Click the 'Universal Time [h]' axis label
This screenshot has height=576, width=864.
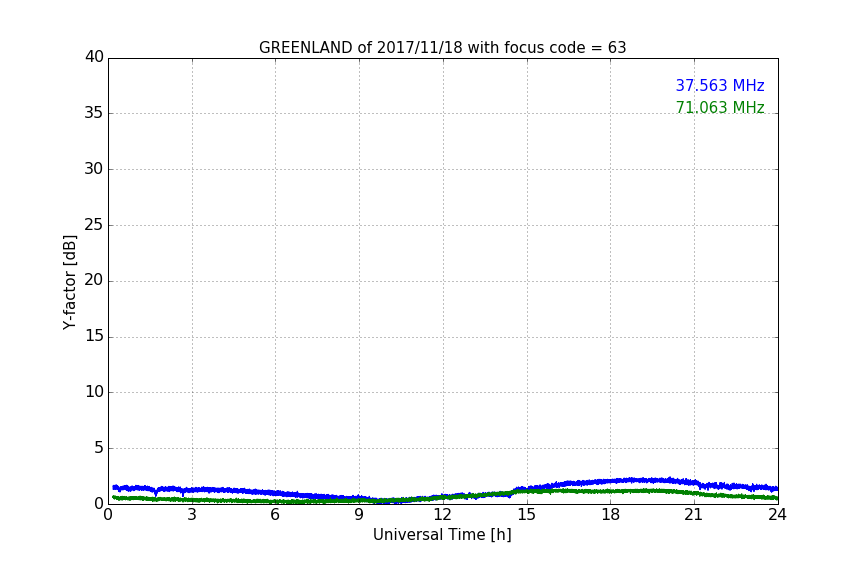442,535
